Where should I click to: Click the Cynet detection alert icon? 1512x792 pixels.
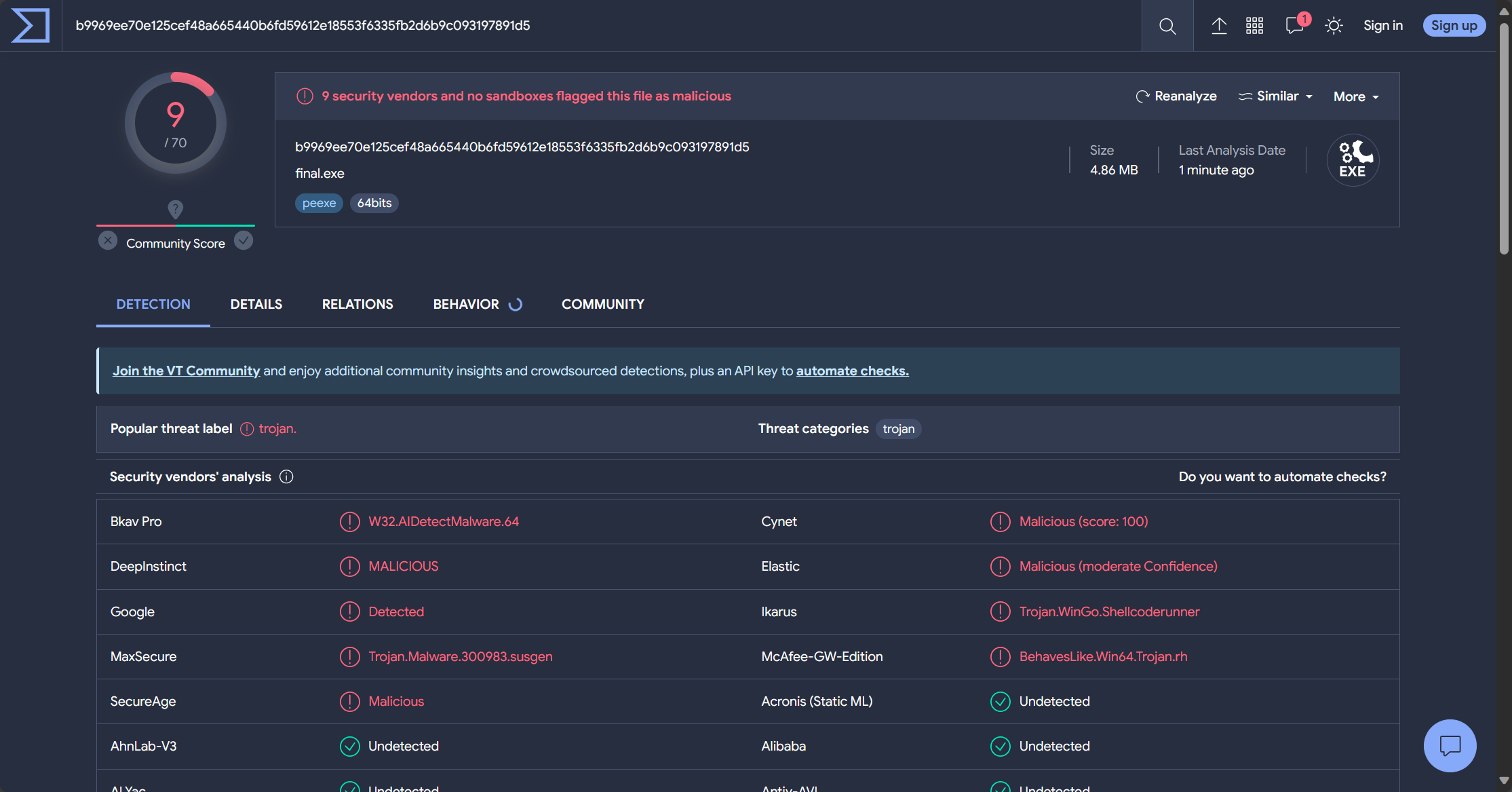pos(1001,522)
